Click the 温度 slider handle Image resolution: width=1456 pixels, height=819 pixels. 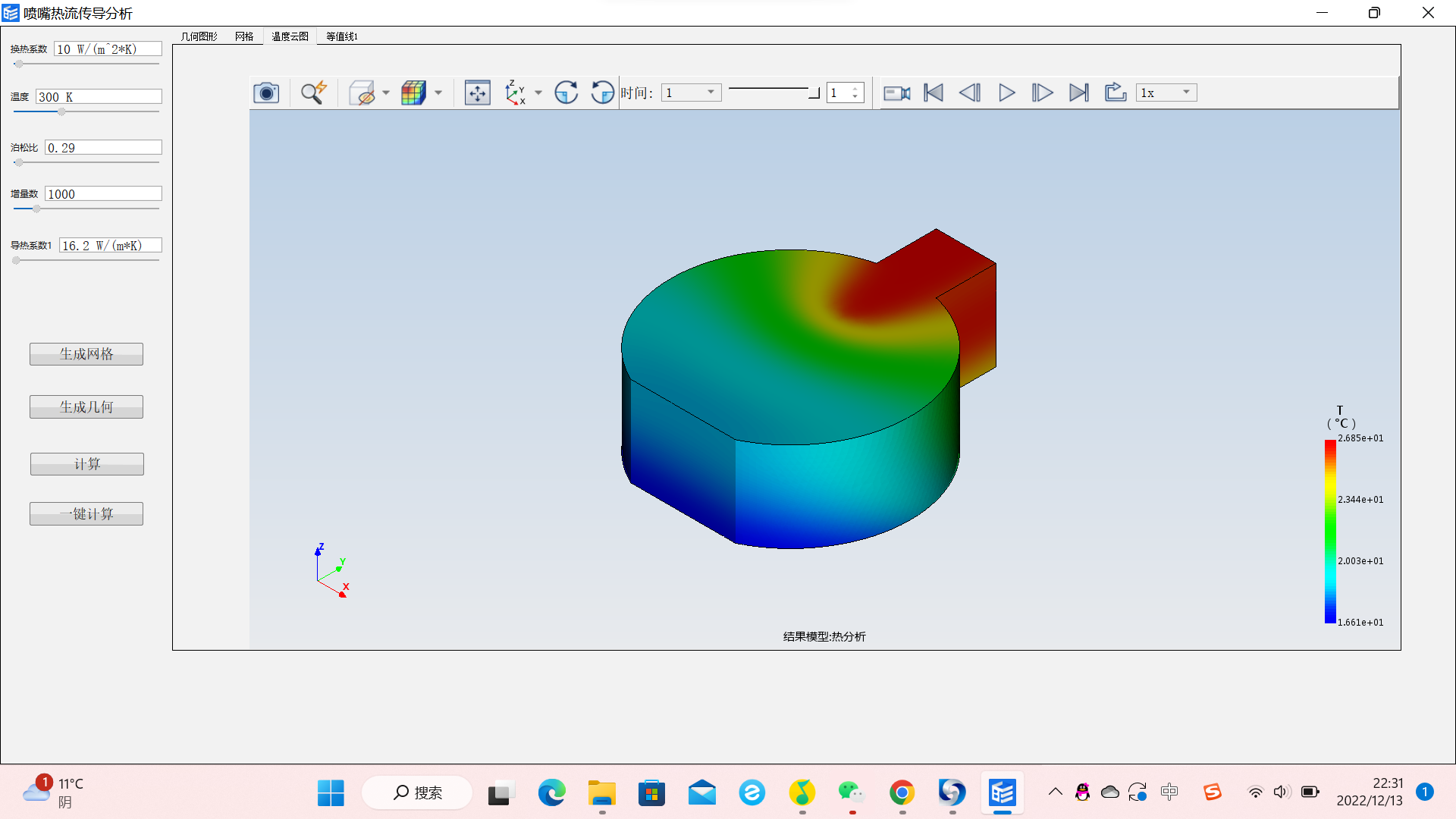61,112
